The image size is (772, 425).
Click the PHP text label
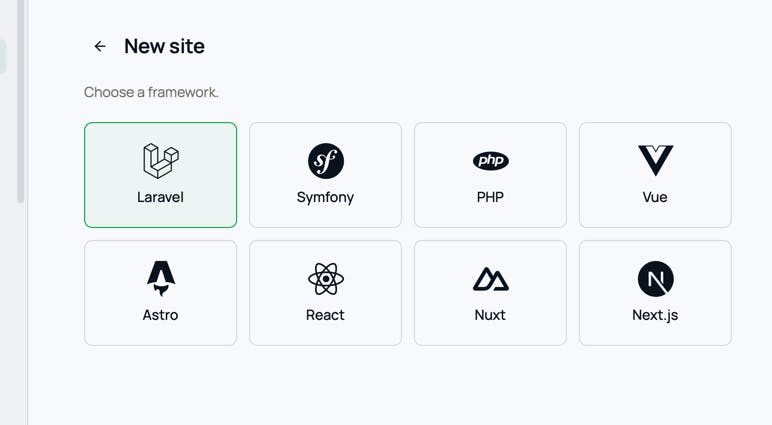(x=490, y=197)
